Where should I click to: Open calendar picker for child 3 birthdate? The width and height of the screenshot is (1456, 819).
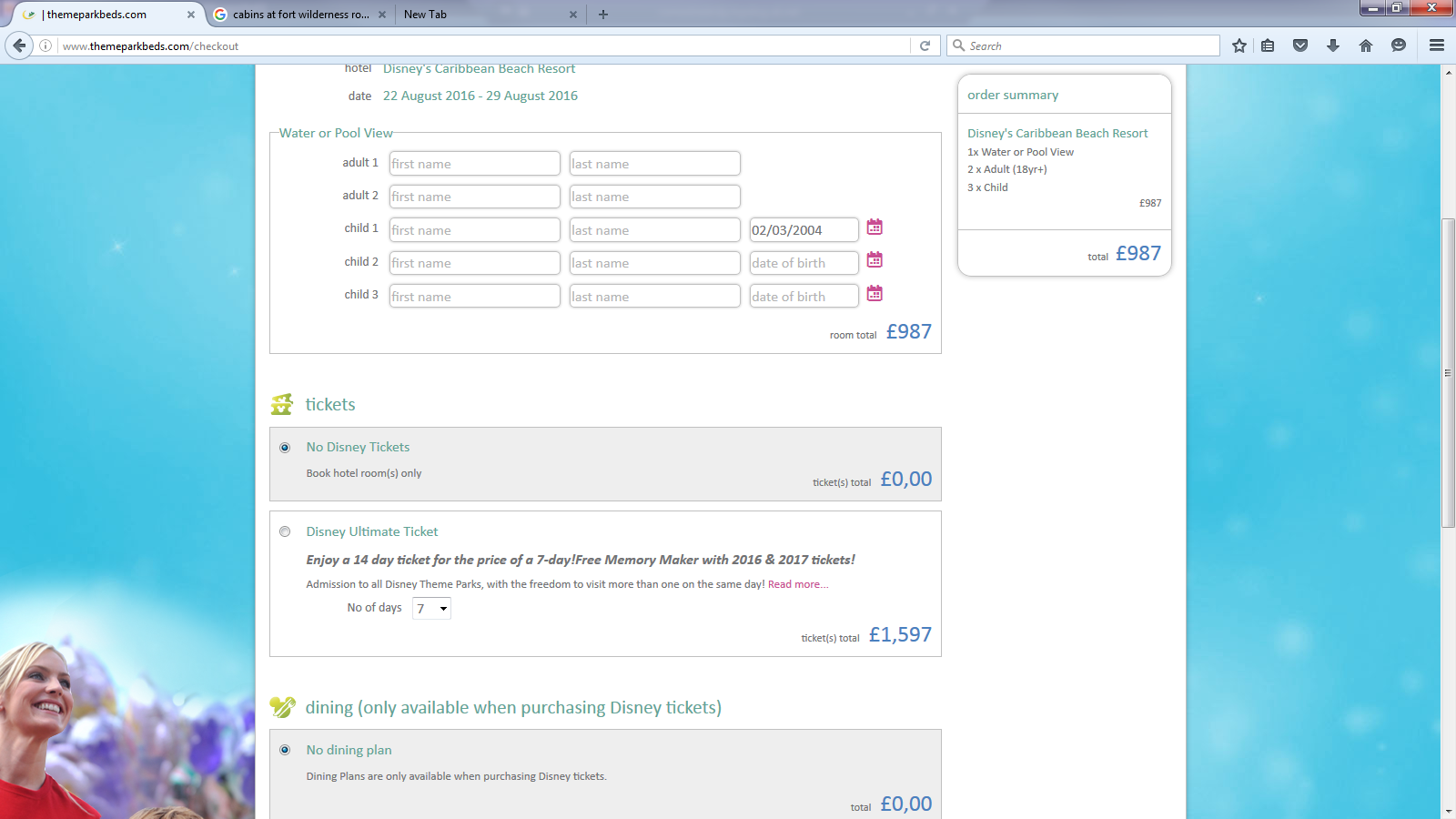[x=875, y=293]
